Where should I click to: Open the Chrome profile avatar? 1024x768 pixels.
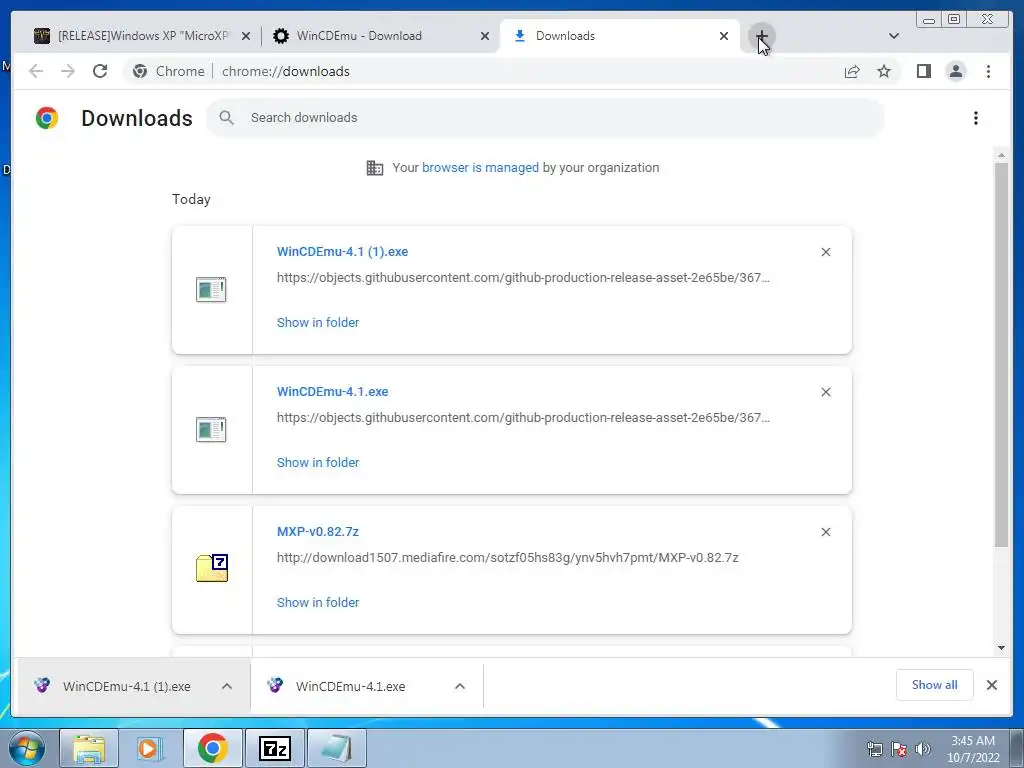955,71
